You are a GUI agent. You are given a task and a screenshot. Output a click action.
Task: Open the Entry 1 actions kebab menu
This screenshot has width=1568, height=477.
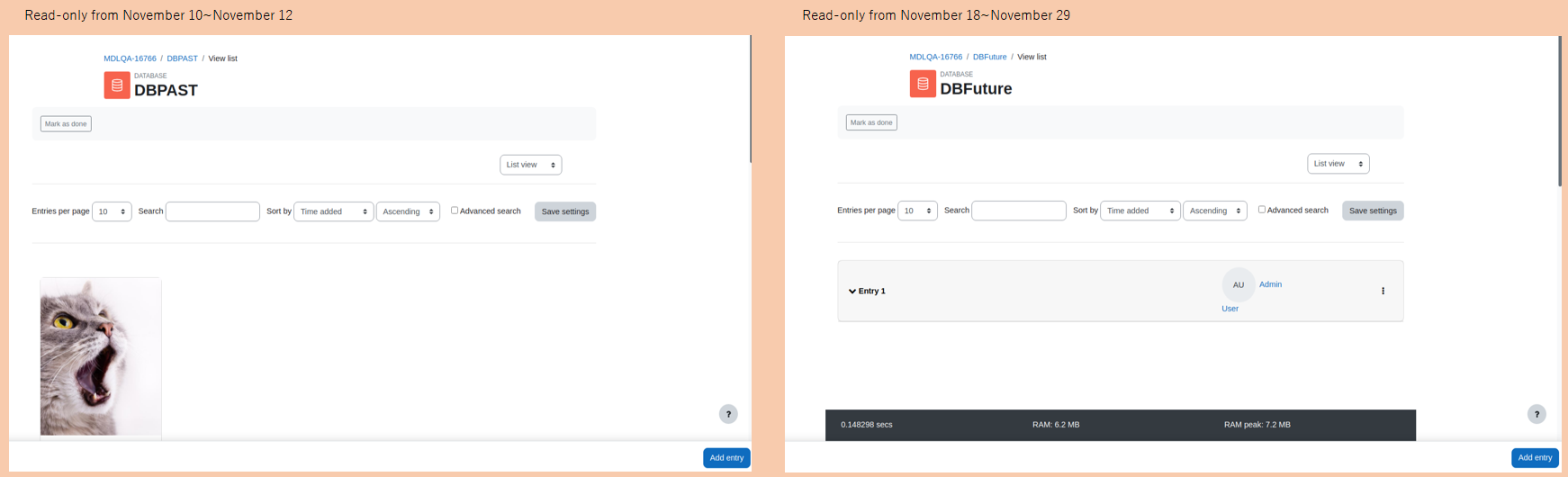click(x=1383, y=291)
